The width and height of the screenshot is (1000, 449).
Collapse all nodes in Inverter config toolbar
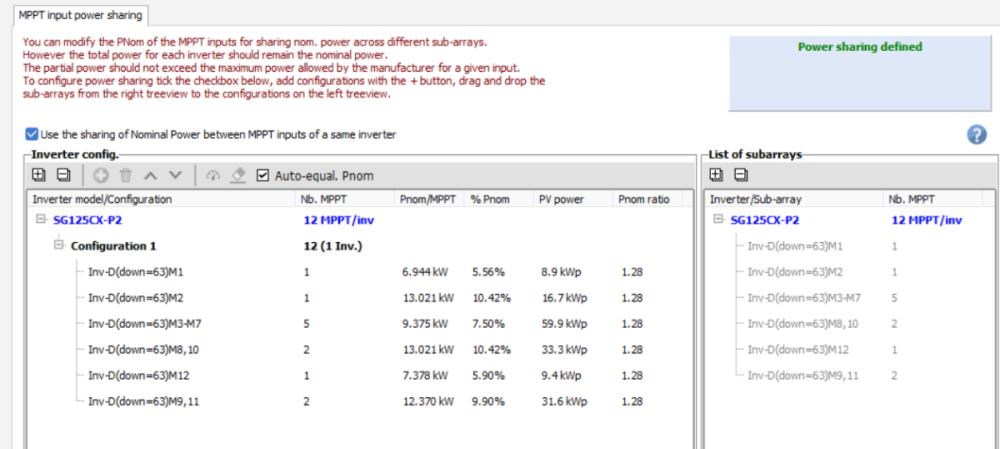click(x=63, y=175)
